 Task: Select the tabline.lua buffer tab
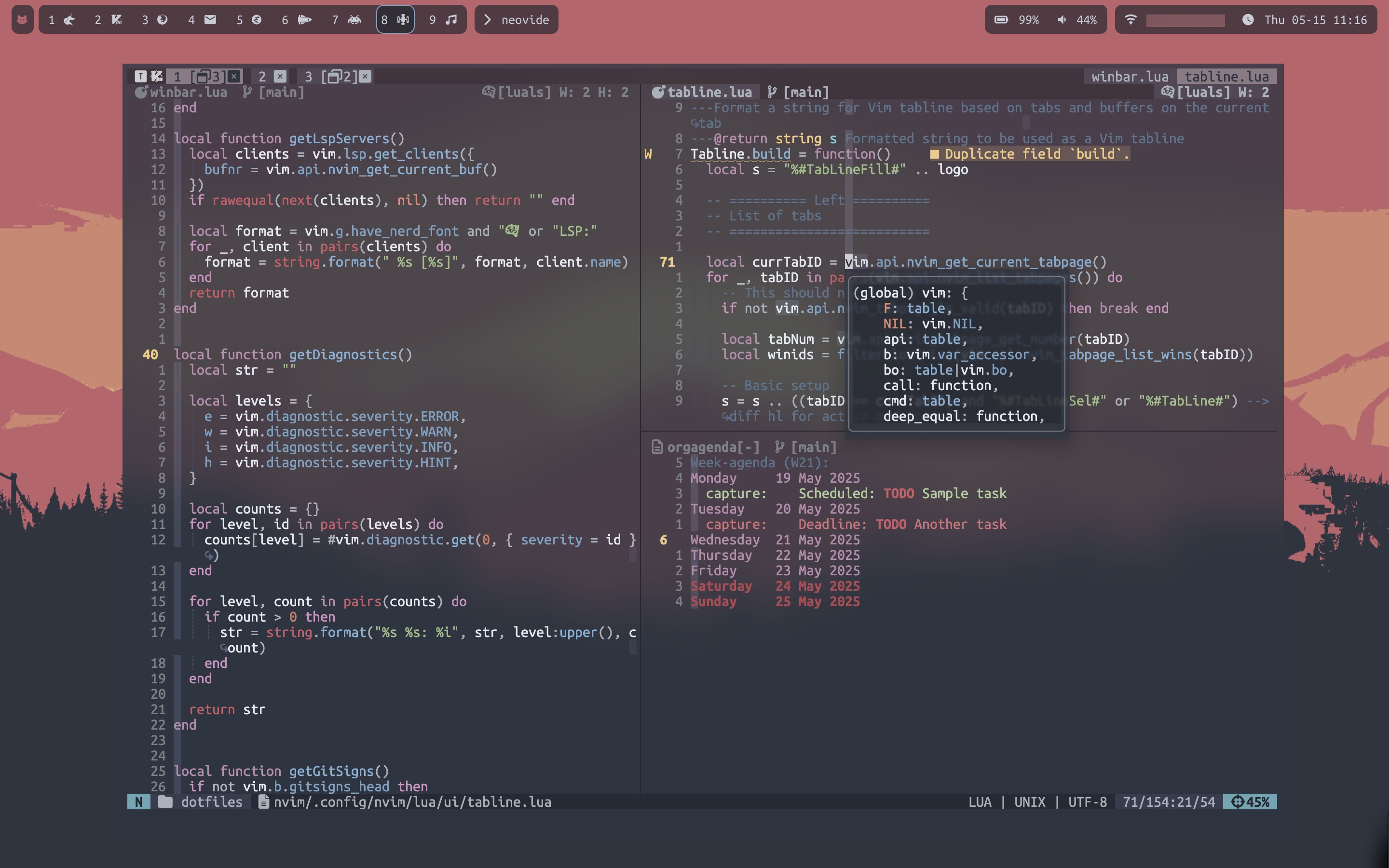tap(1226, 76)
